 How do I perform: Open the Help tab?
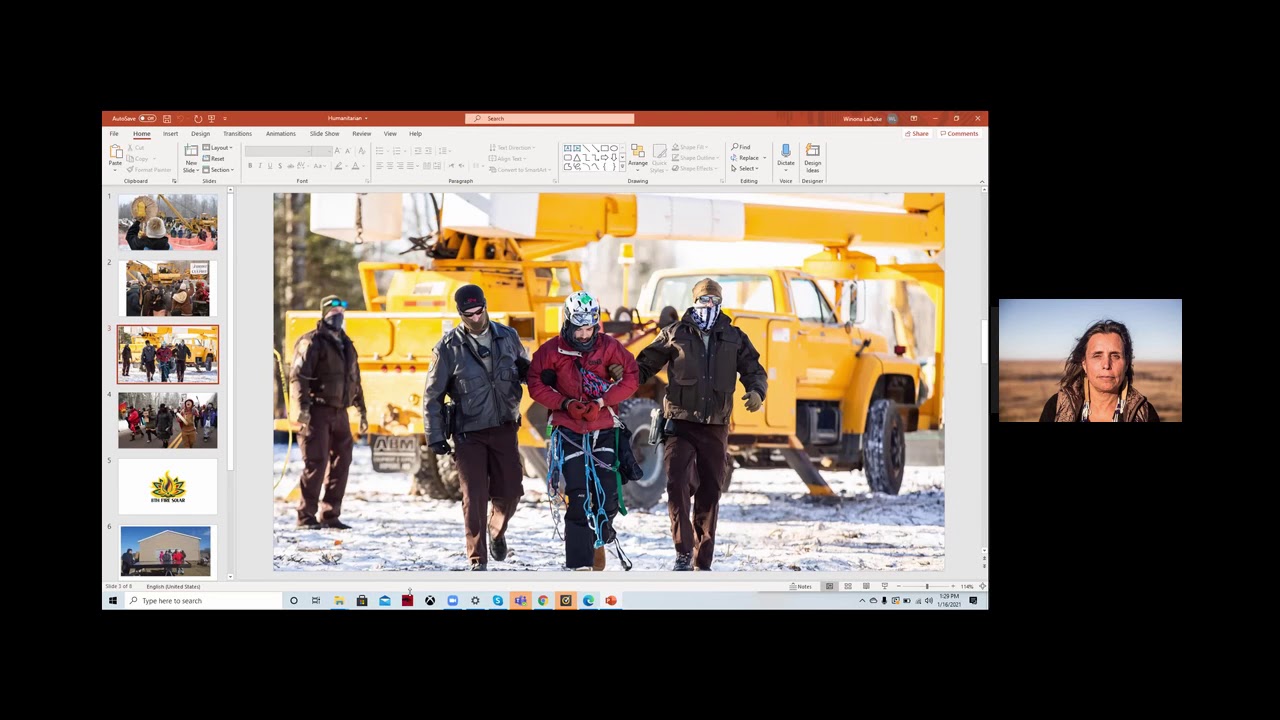(415, 134)
